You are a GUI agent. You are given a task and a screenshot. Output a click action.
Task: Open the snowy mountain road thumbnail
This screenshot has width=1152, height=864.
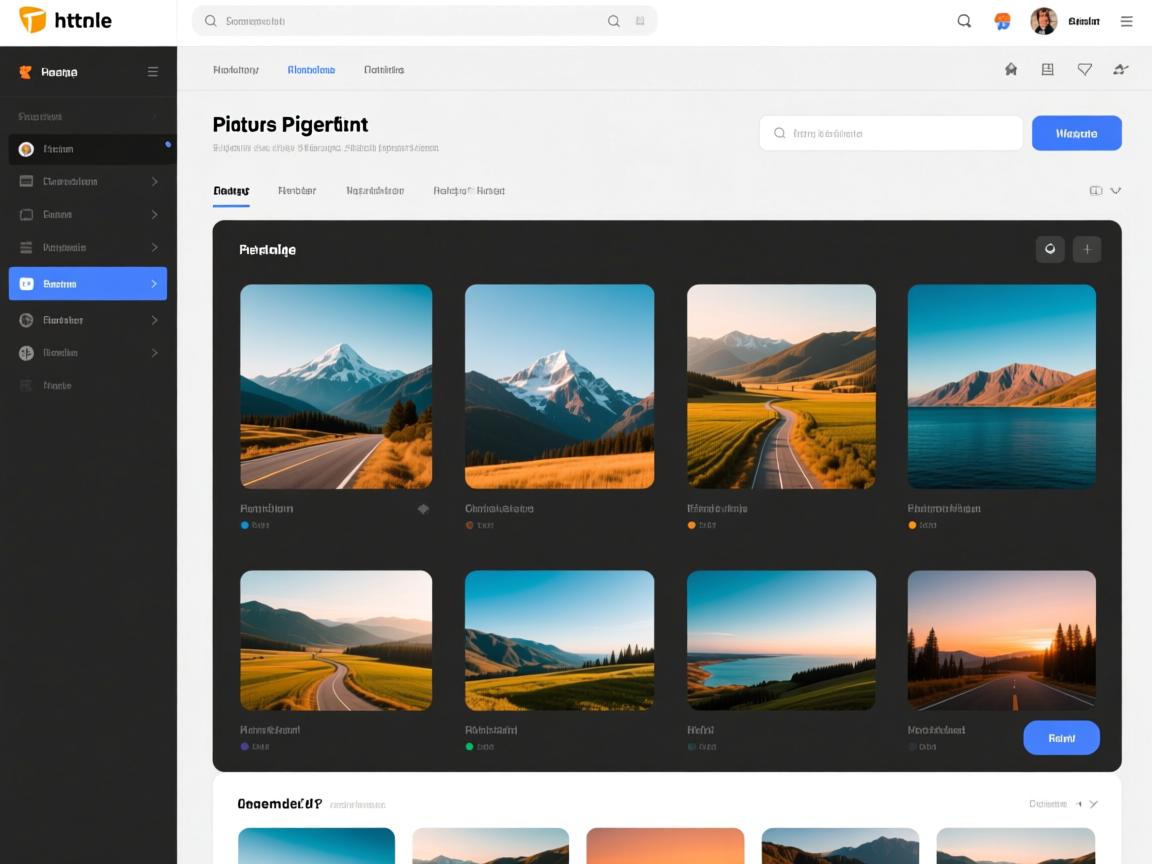coord(336,386)
